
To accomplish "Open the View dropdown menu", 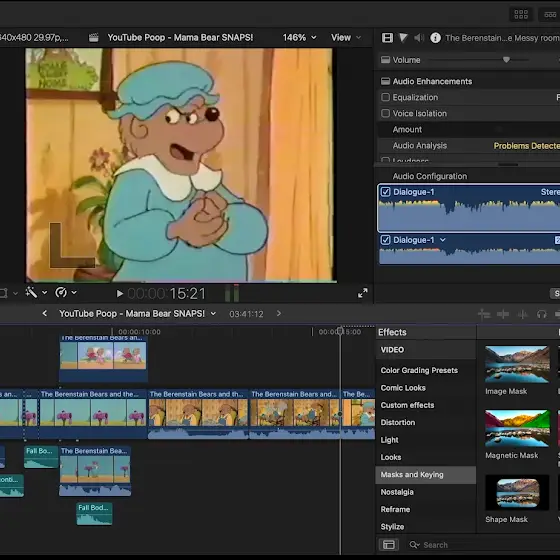I will [x=346, y=38].
